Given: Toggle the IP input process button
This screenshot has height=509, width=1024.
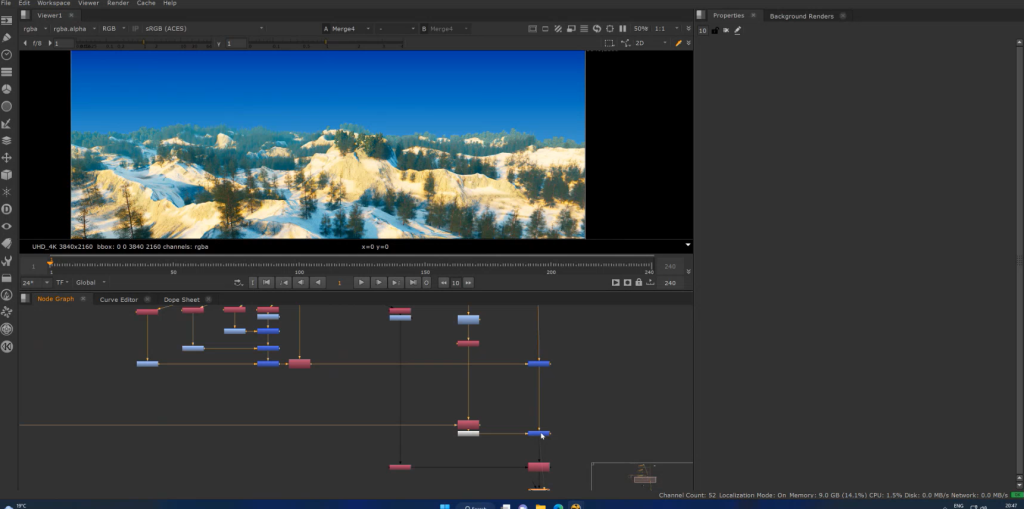Looking at the screenshot, I should (x=135, y=29).
